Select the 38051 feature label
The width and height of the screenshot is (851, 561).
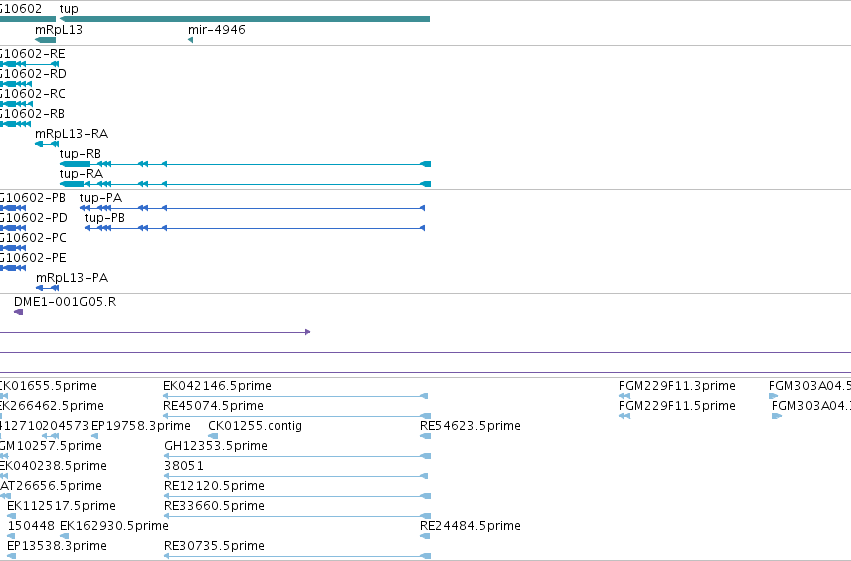184,466
